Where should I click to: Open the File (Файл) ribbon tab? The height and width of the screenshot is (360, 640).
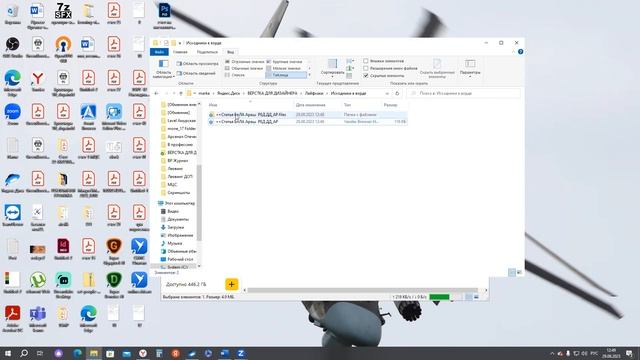(x=159, y=52)
